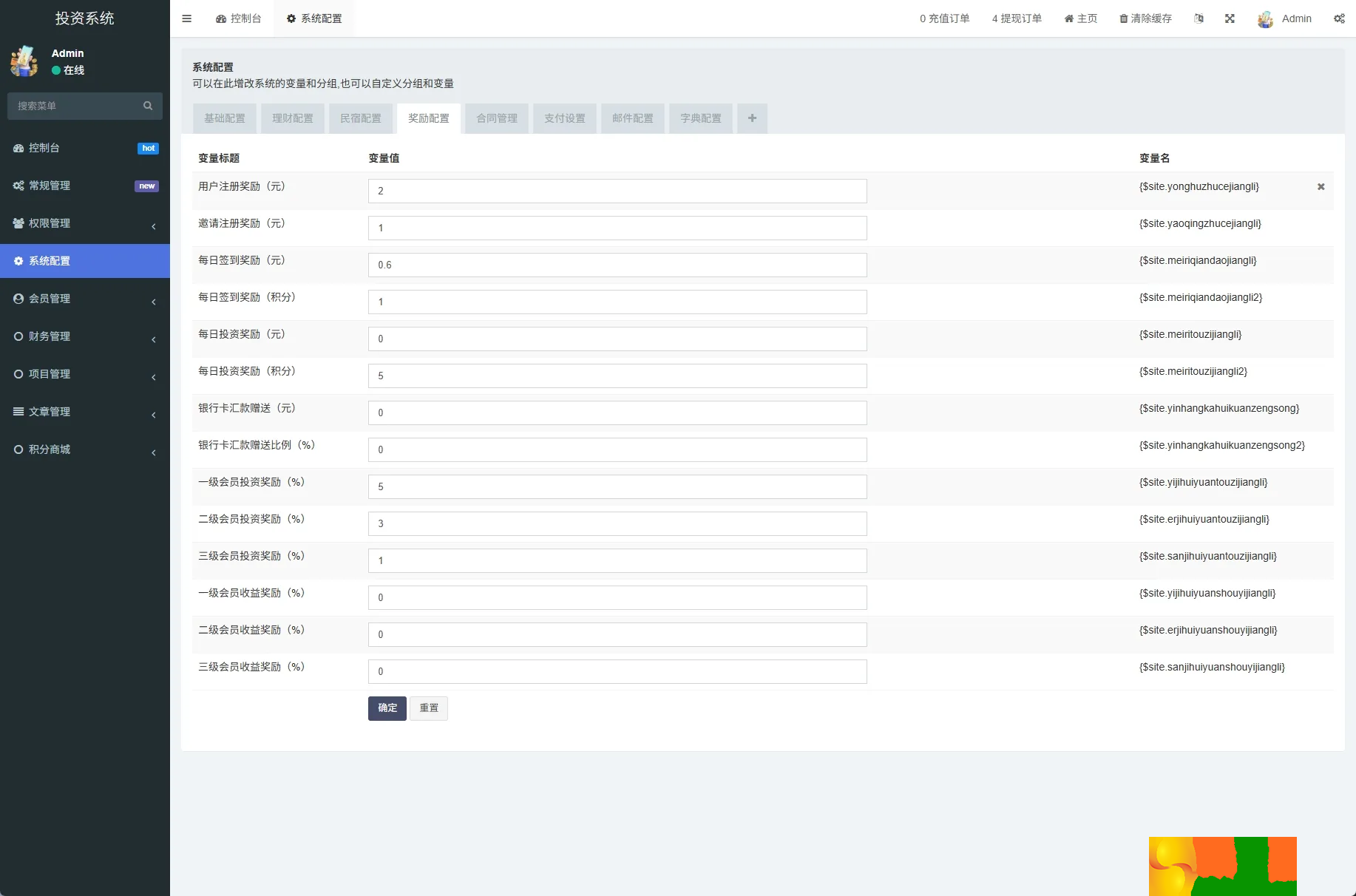
Task: Click variable name {$site.yaoqingzhucejiangli}
Action: click(x=1200, y=224)
